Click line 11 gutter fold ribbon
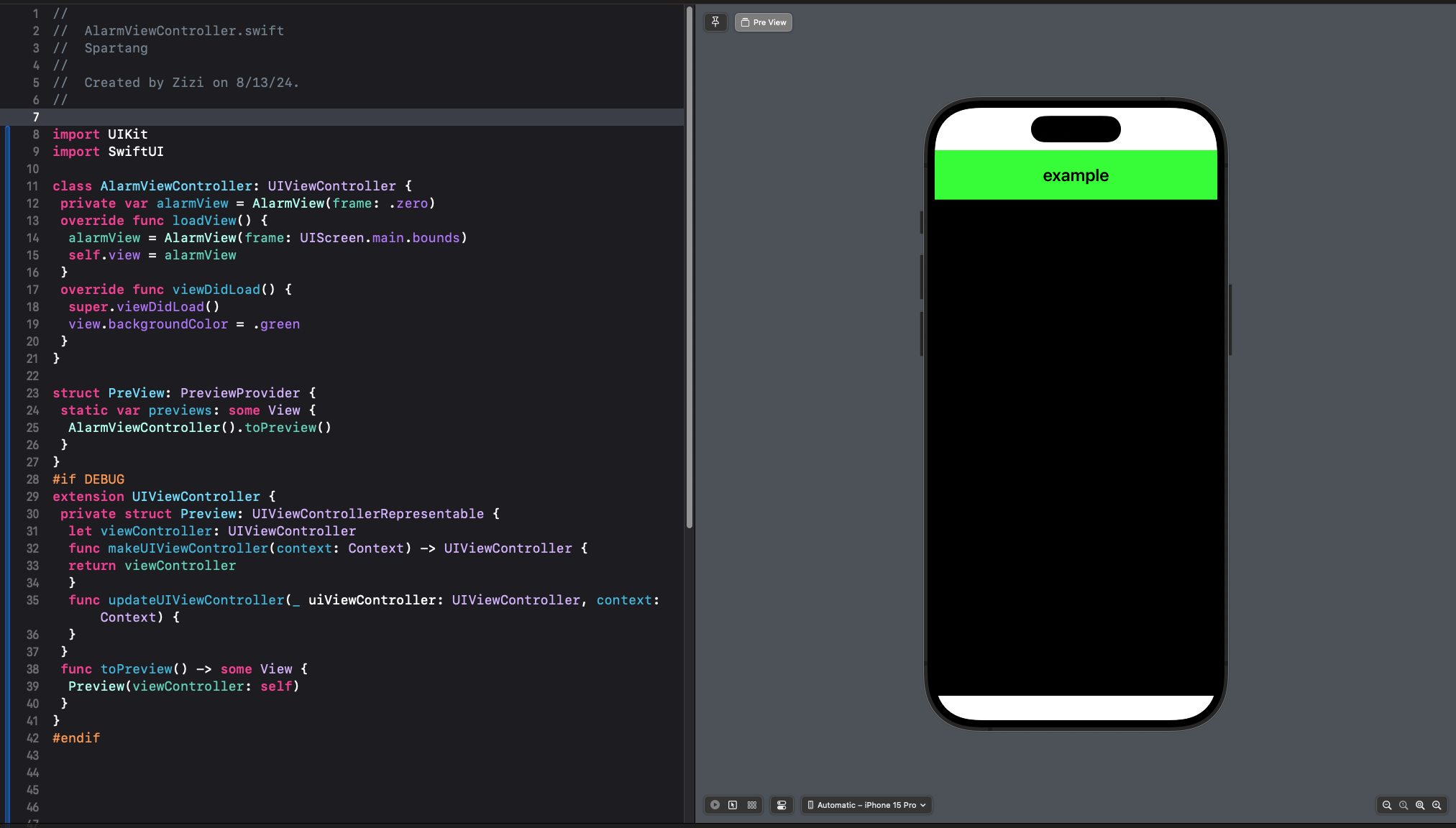 (x=9, y=186)
